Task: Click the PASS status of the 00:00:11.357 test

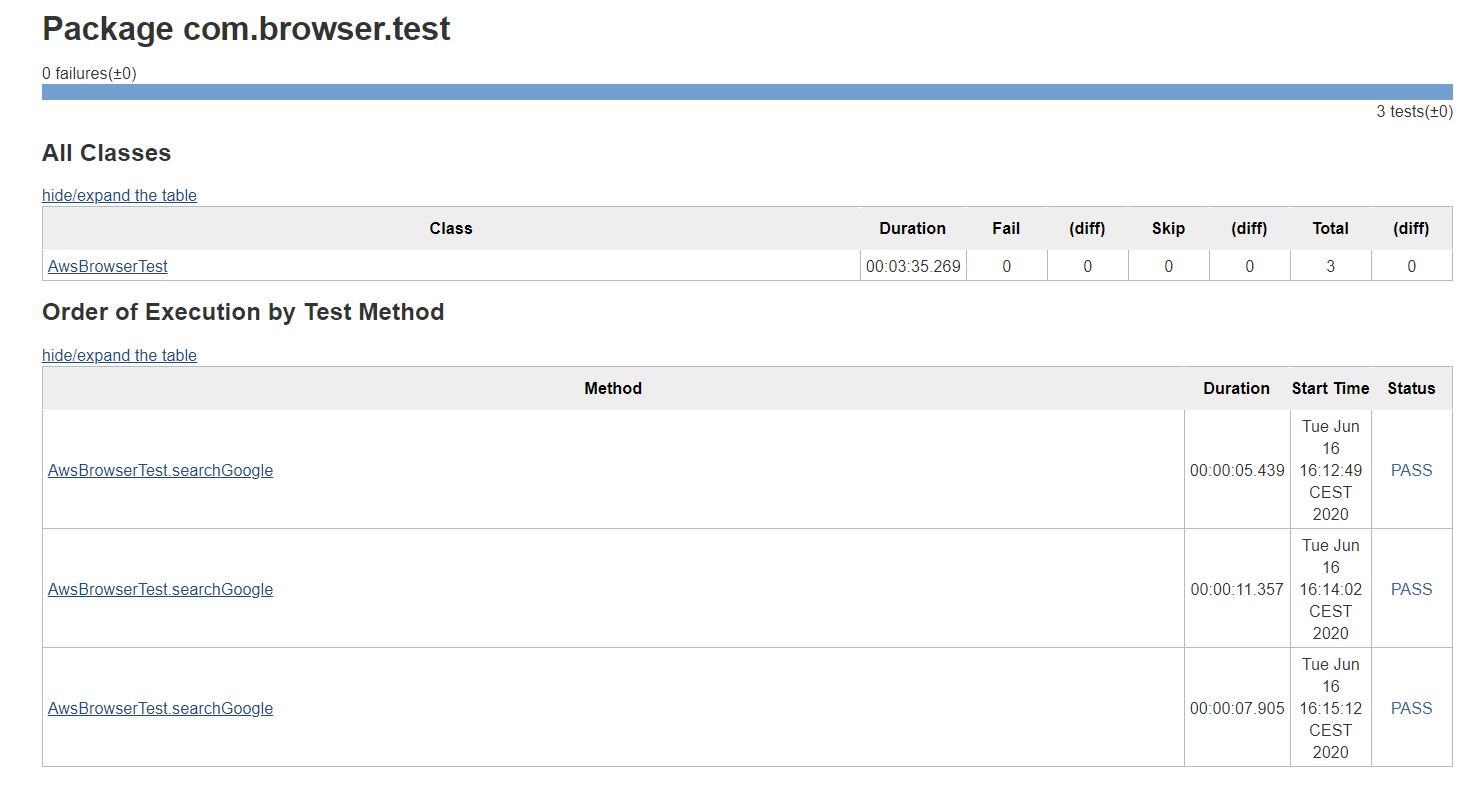Action: tap(1411, 589)
